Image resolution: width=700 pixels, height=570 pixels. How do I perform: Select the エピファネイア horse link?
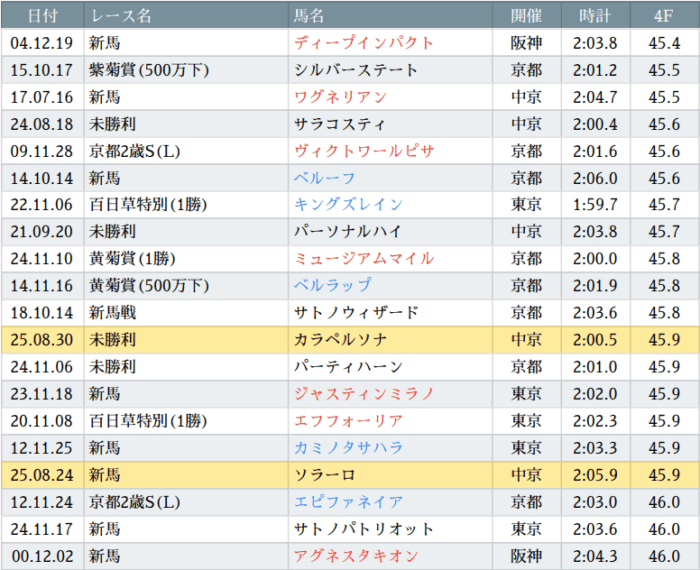[348, 502]
